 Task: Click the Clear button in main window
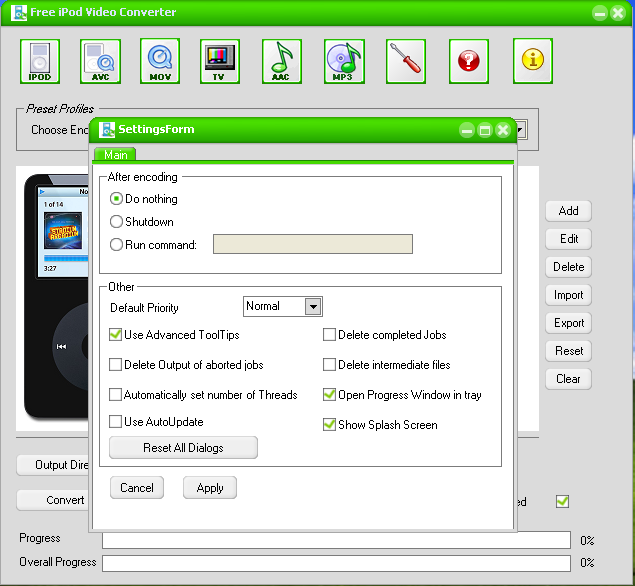(x=569, y=379)
